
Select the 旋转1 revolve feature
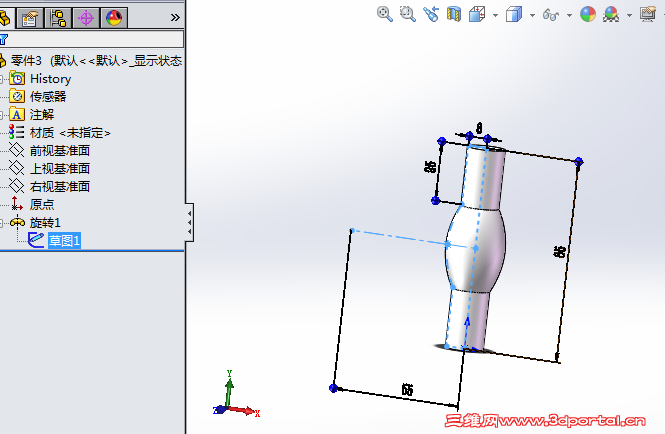[x=45, y=222]
